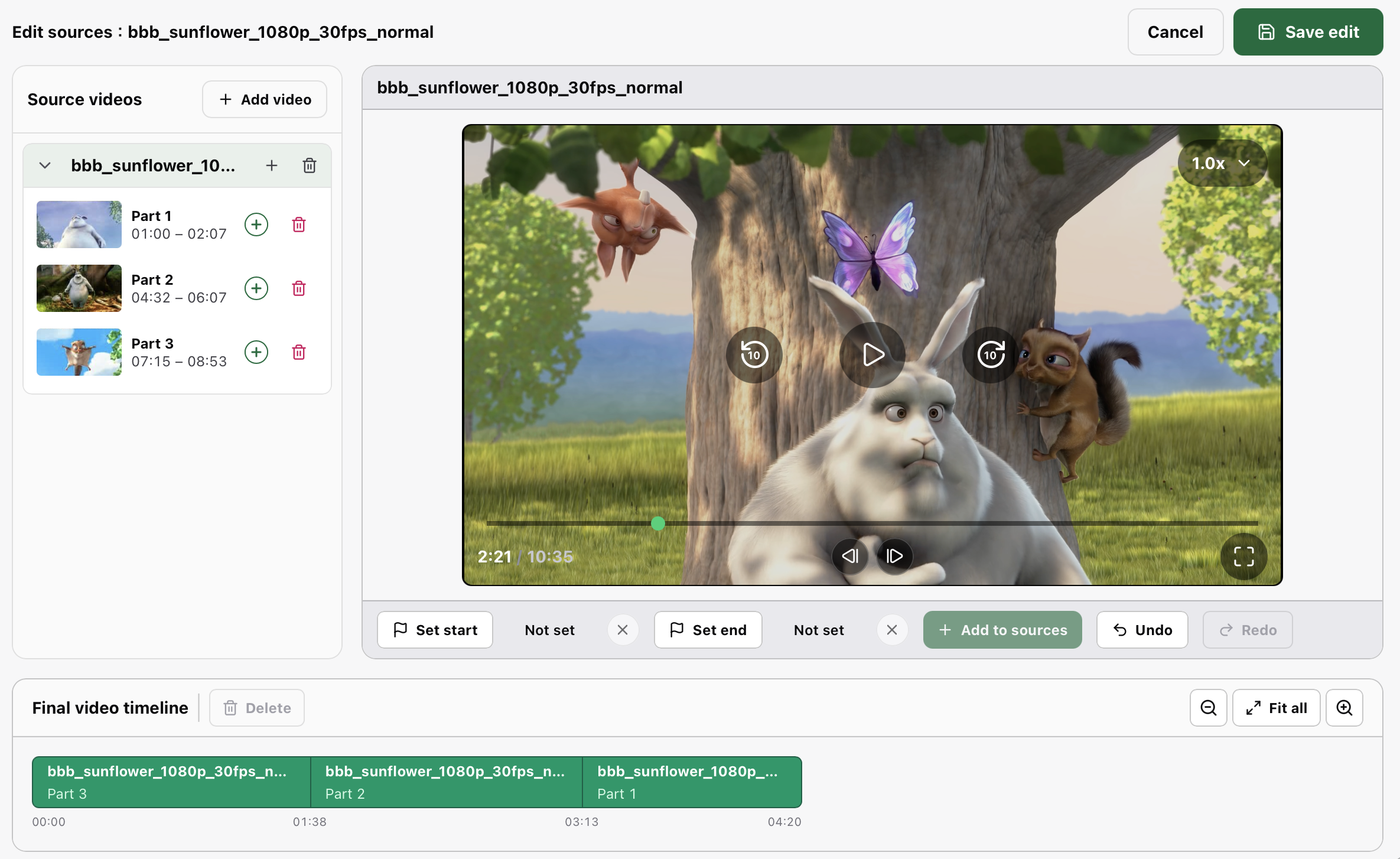Image resolution: width=1400 pixels, height=859 pixels.
Task: Zoom out the timeline
Action: [1208, 708]
